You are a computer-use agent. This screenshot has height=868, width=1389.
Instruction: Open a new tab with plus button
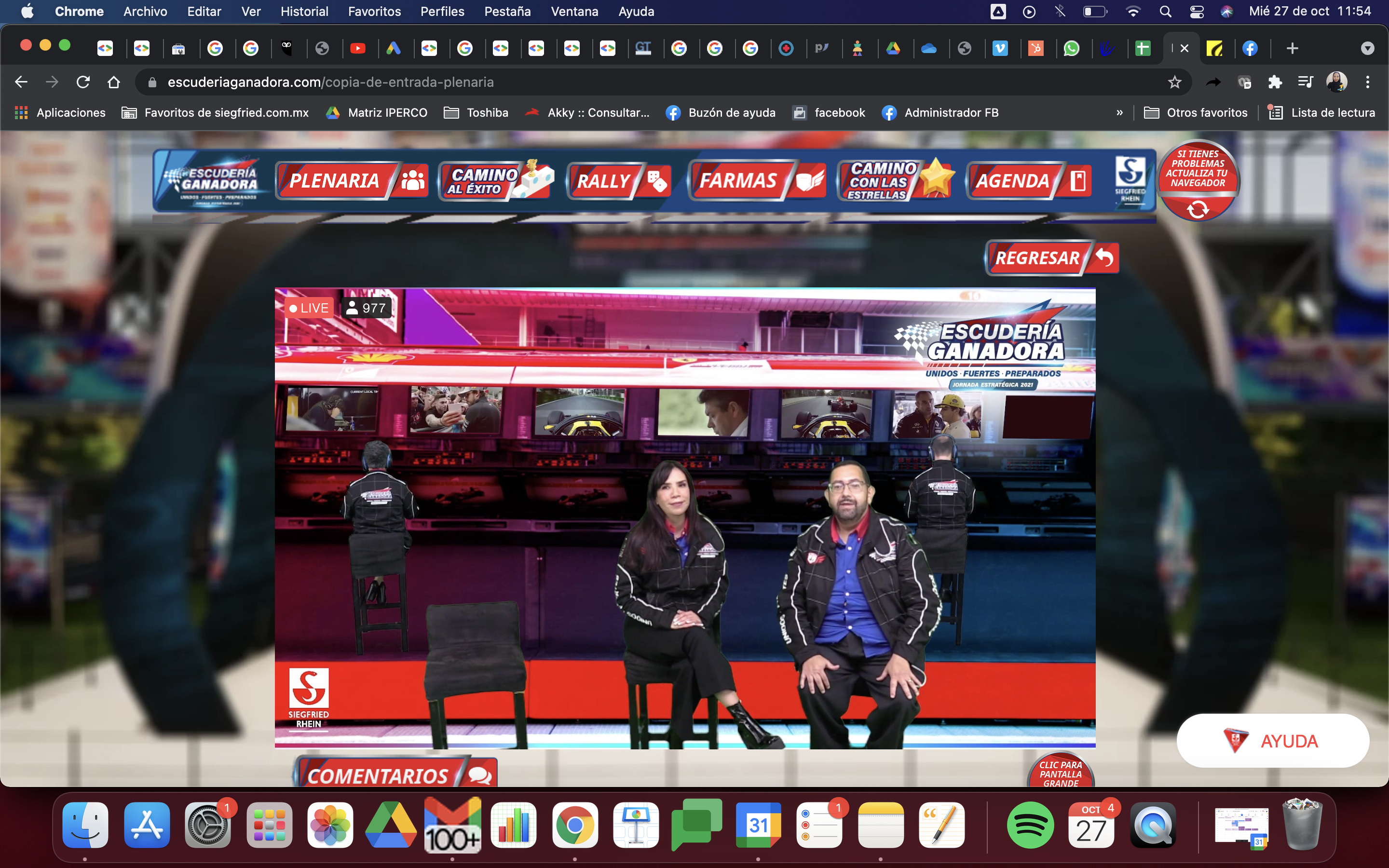click(x=1292, y=48)
